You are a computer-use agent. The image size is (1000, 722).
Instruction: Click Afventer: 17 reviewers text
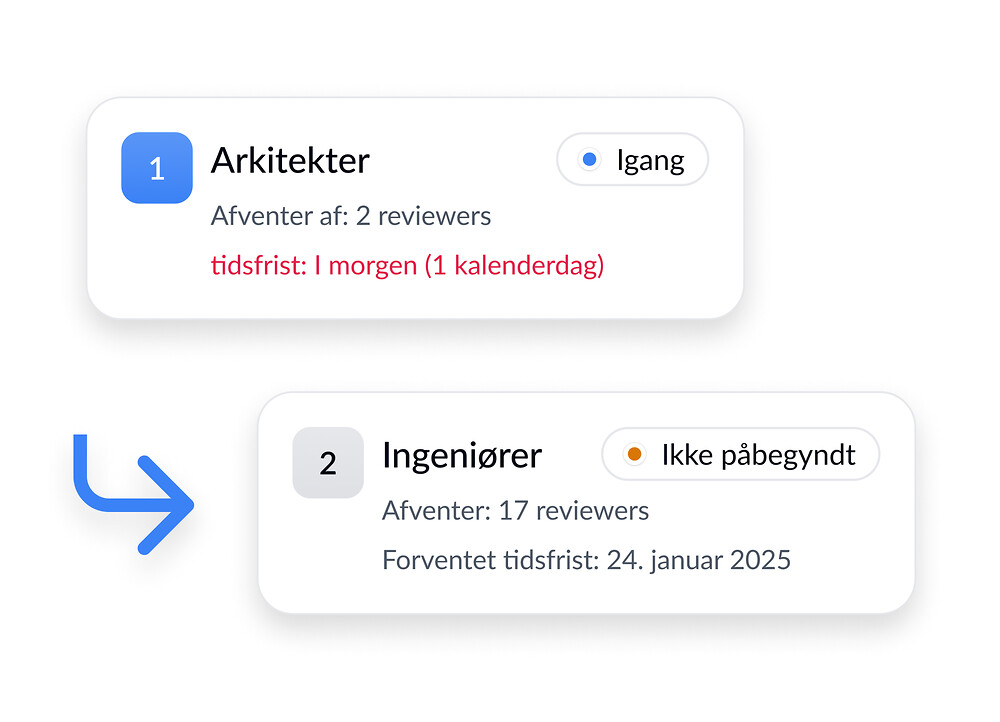click(x=515, y=511)
